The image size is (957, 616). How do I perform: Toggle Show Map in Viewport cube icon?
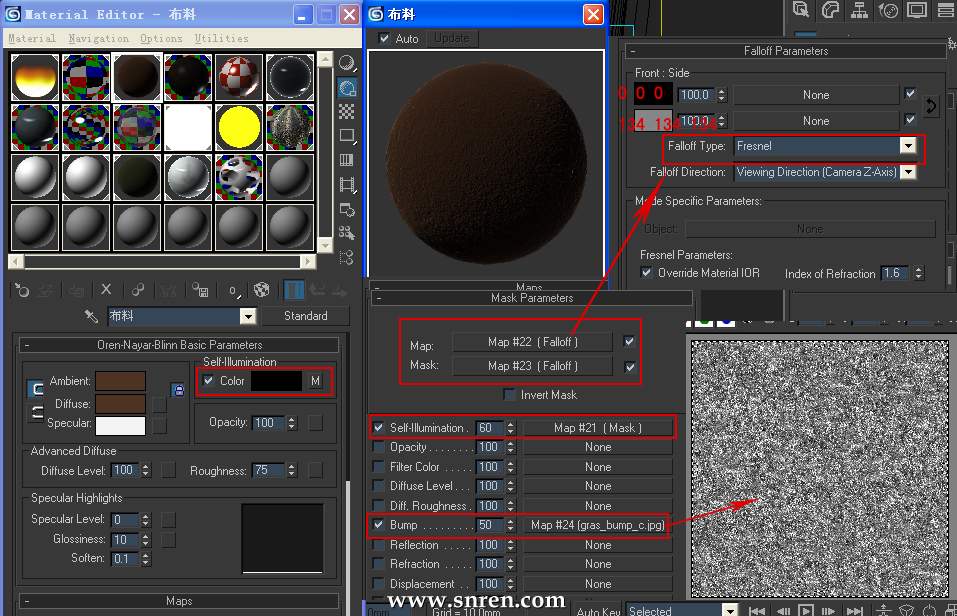click(262, 289)
